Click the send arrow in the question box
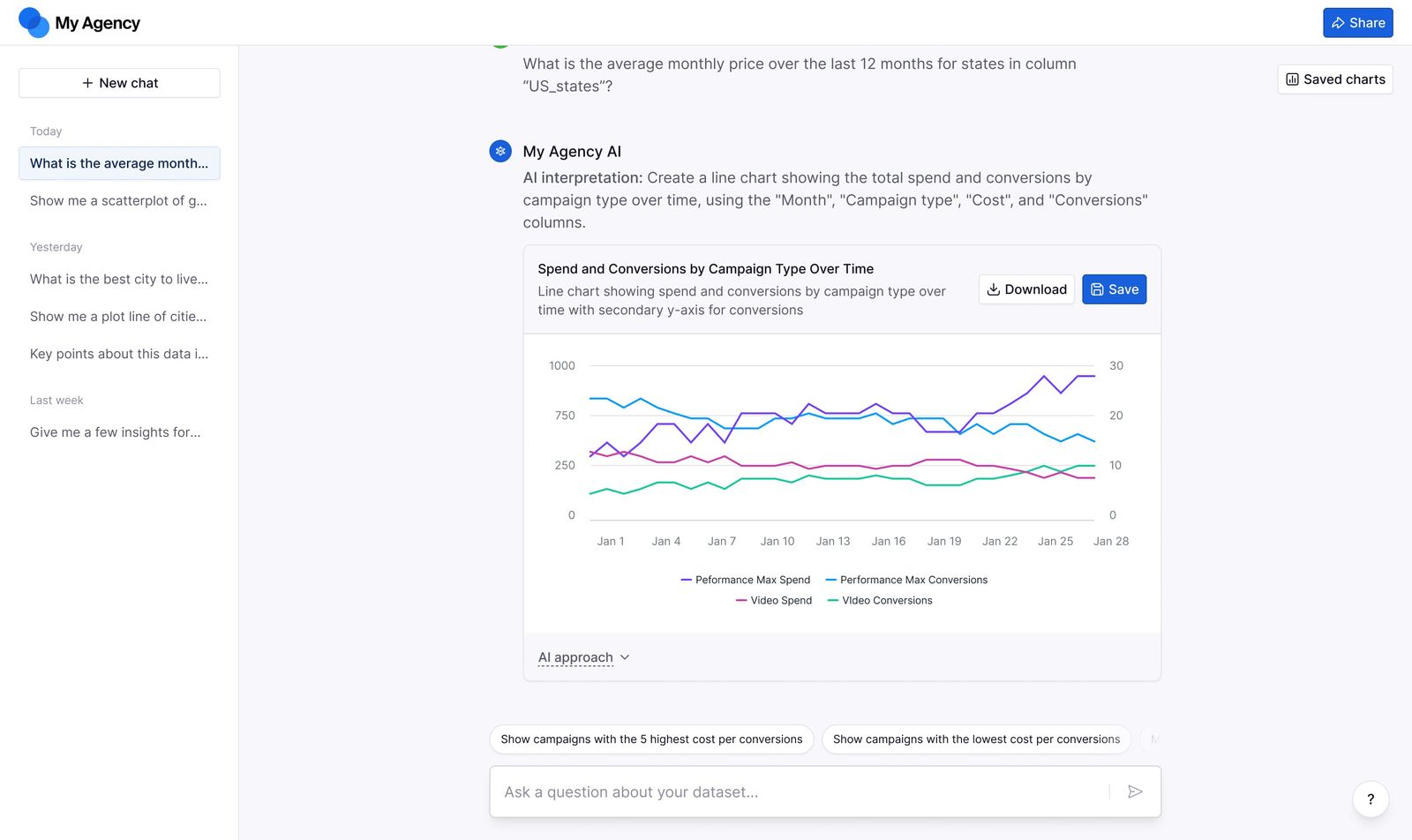This screenshot has width=1412, height=840. pyautogui.click(x=1136, y=791)
